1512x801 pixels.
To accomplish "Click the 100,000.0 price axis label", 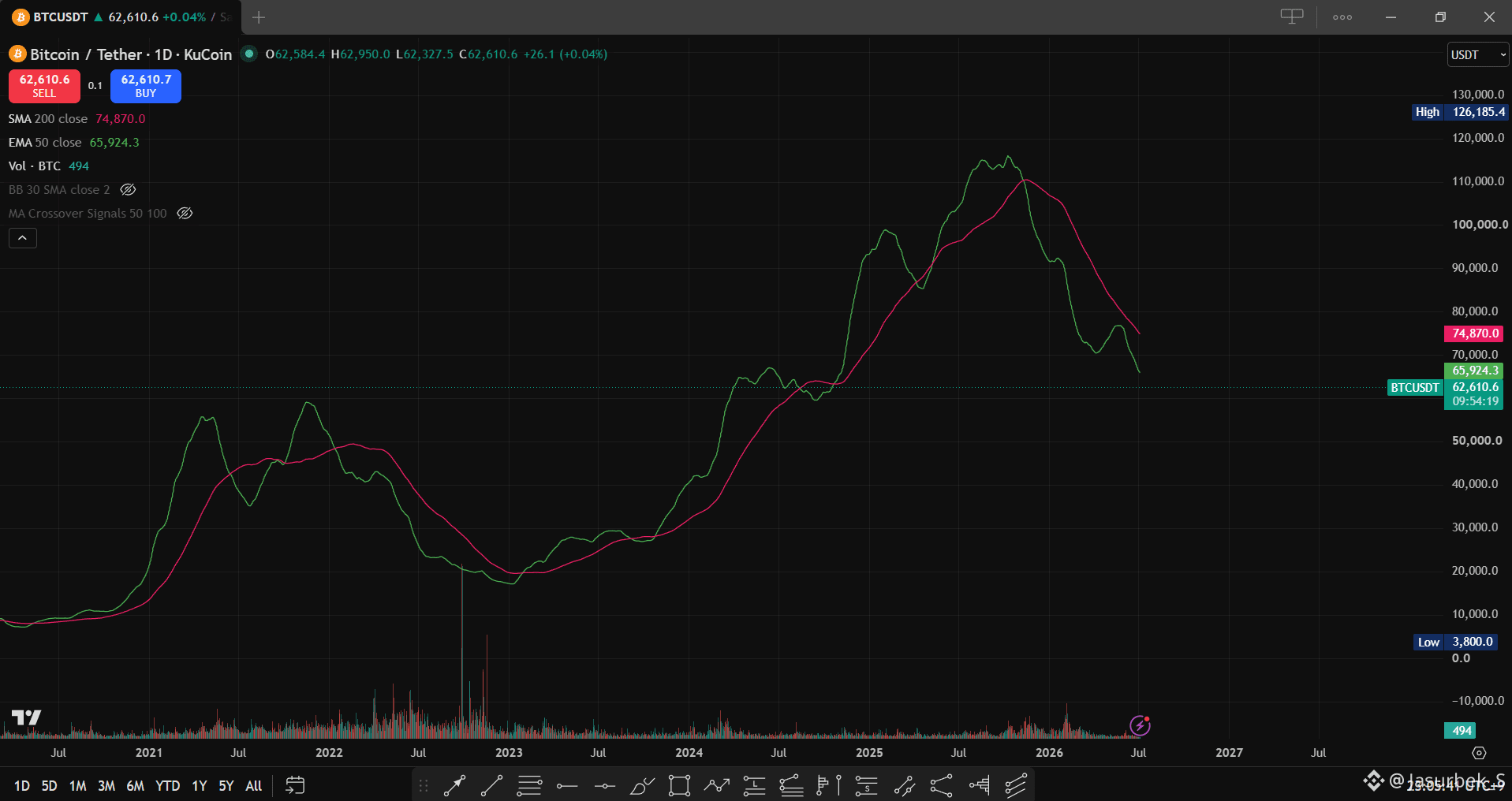I will click(x=1480, y=225).
